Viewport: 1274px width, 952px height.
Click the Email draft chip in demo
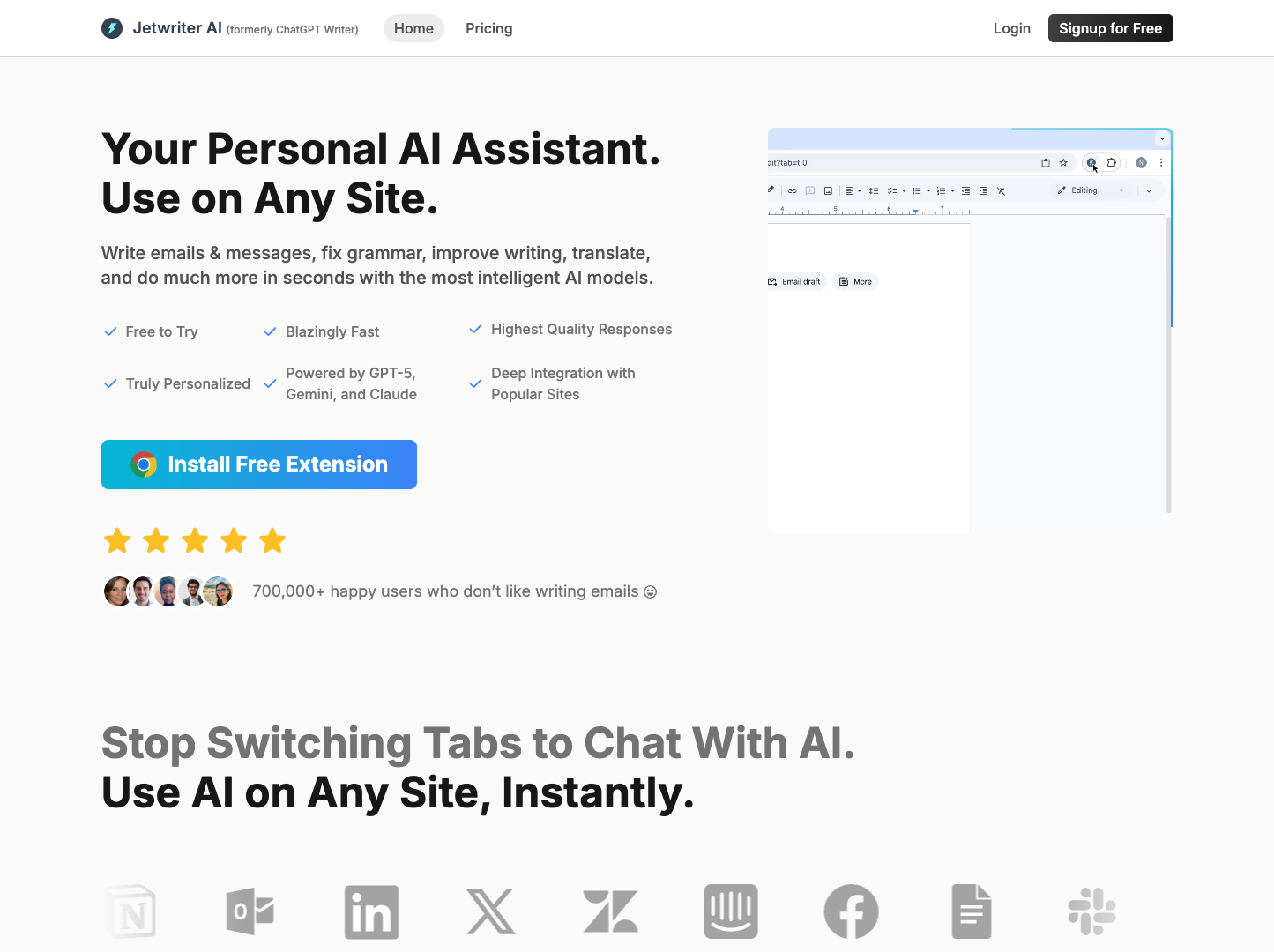click(795, 282)
